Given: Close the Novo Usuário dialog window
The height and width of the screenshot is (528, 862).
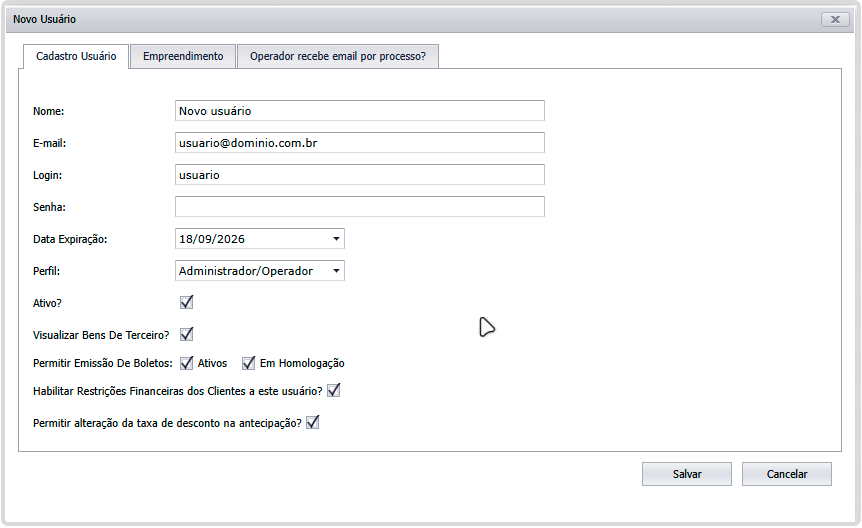Looking at the screenshot, I should click(834, 19).
